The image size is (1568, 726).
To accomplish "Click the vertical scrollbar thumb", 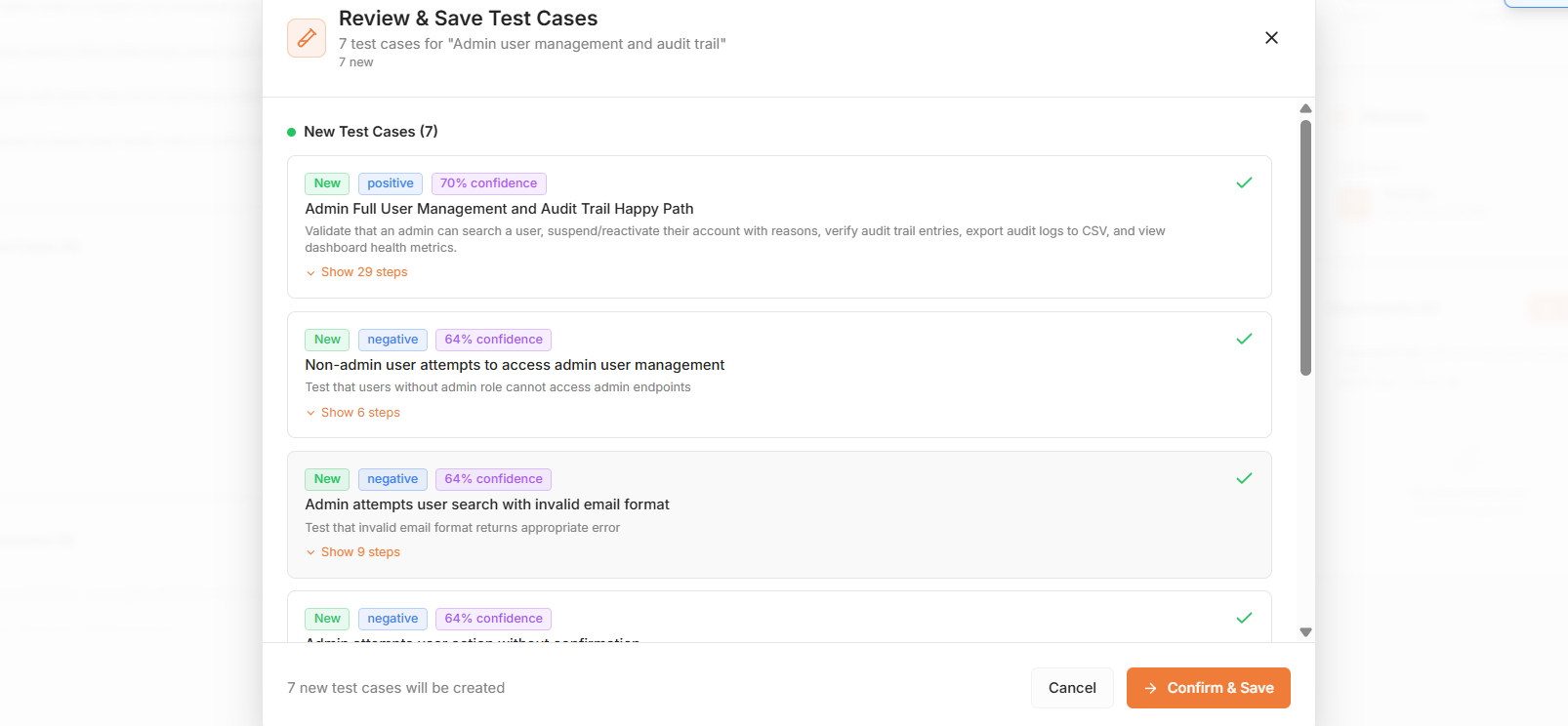I will (x=1305, y=247).
